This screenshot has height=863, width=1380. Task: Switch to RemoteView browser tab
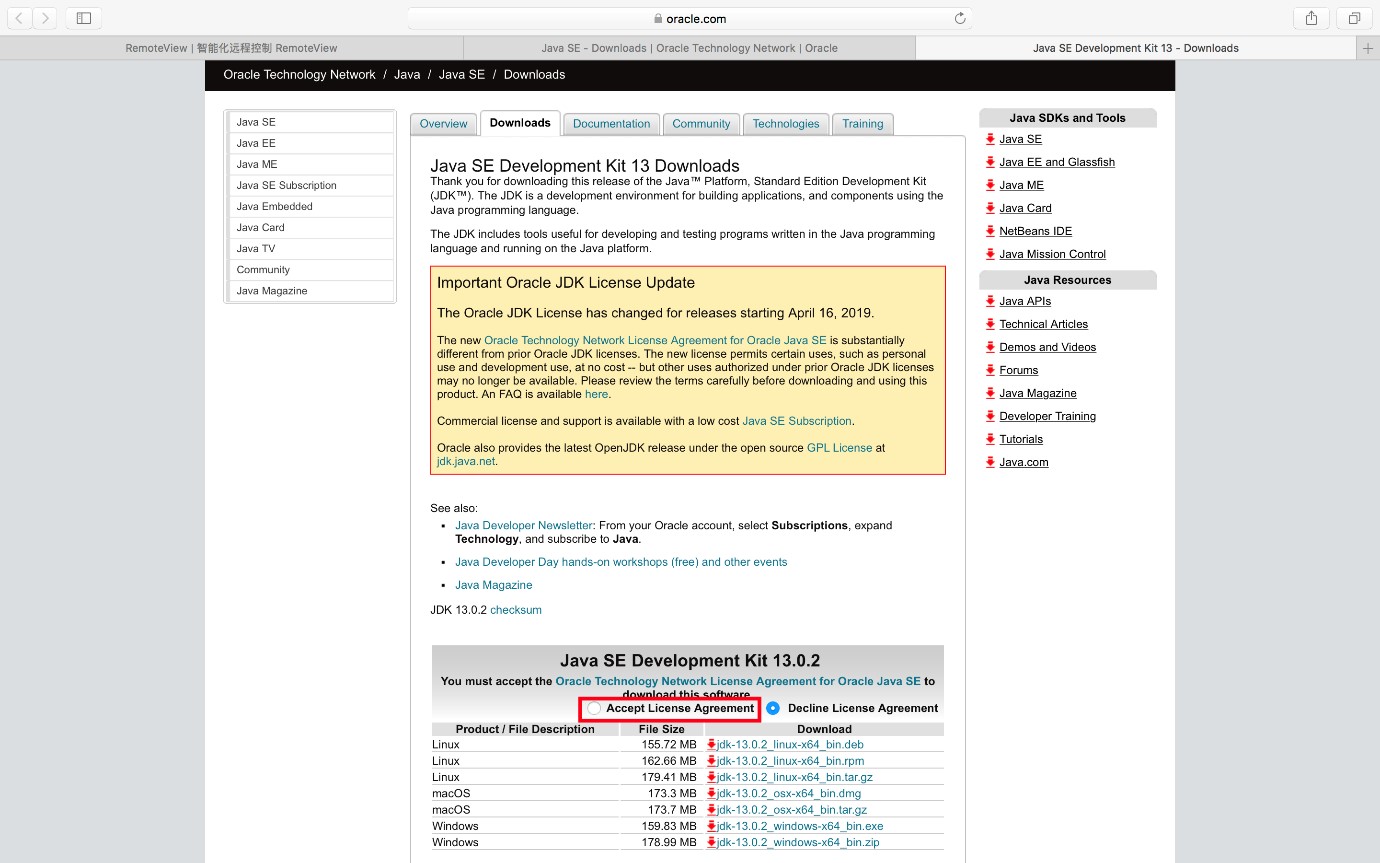point(231,48)
